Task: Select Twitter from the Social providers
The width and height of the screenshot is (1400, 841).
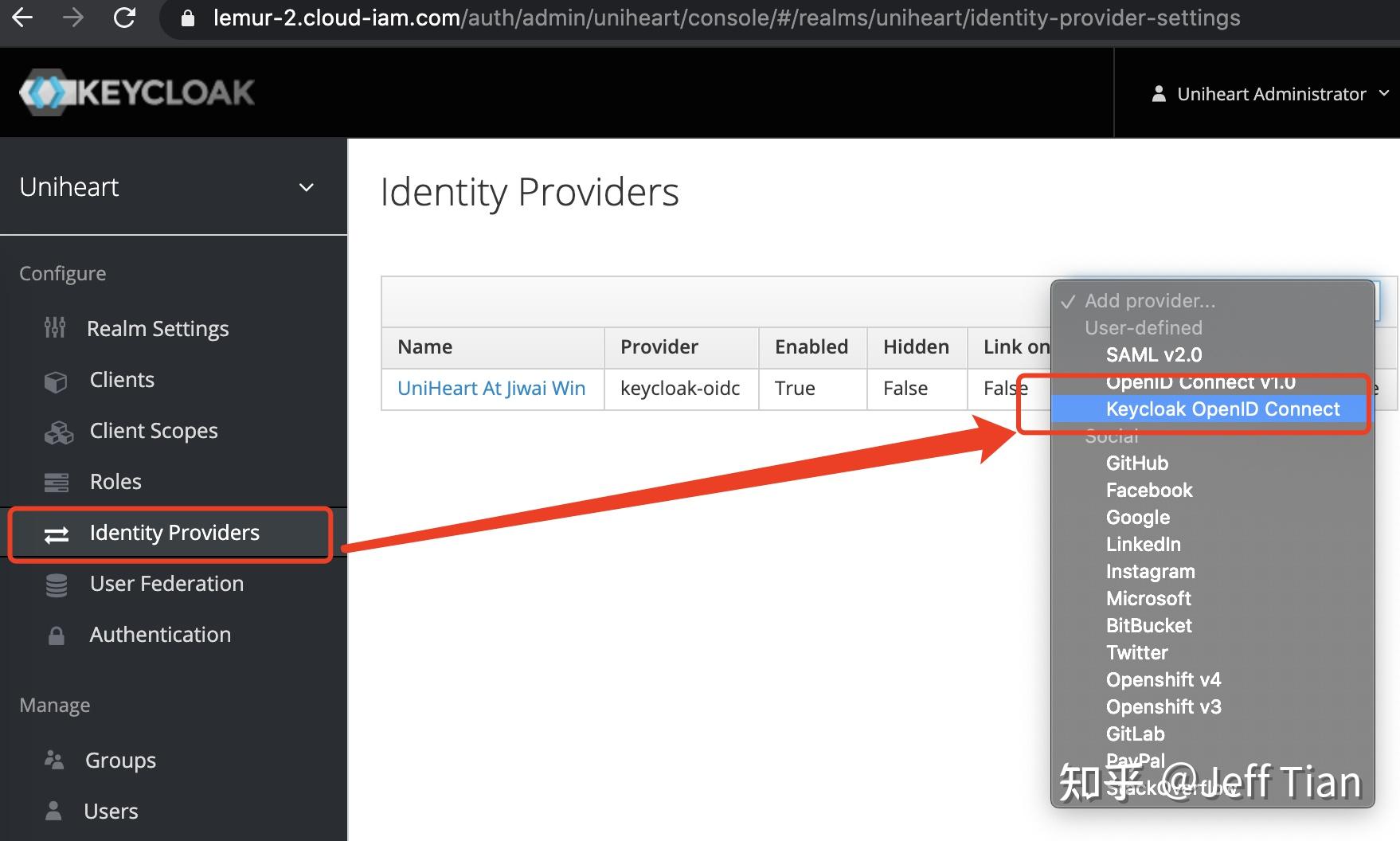Action: click(x=1137, y=652)
